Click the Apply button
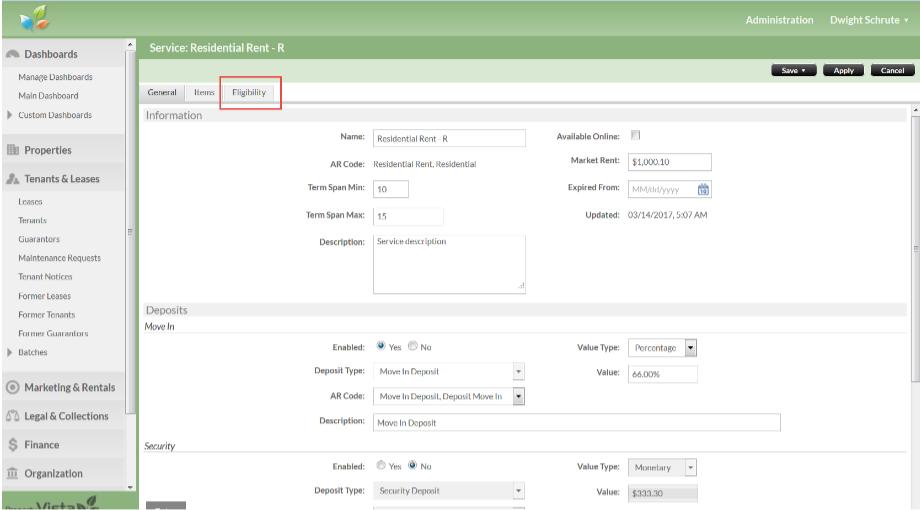This screenshot has height=510, width=920. point(844,71)
